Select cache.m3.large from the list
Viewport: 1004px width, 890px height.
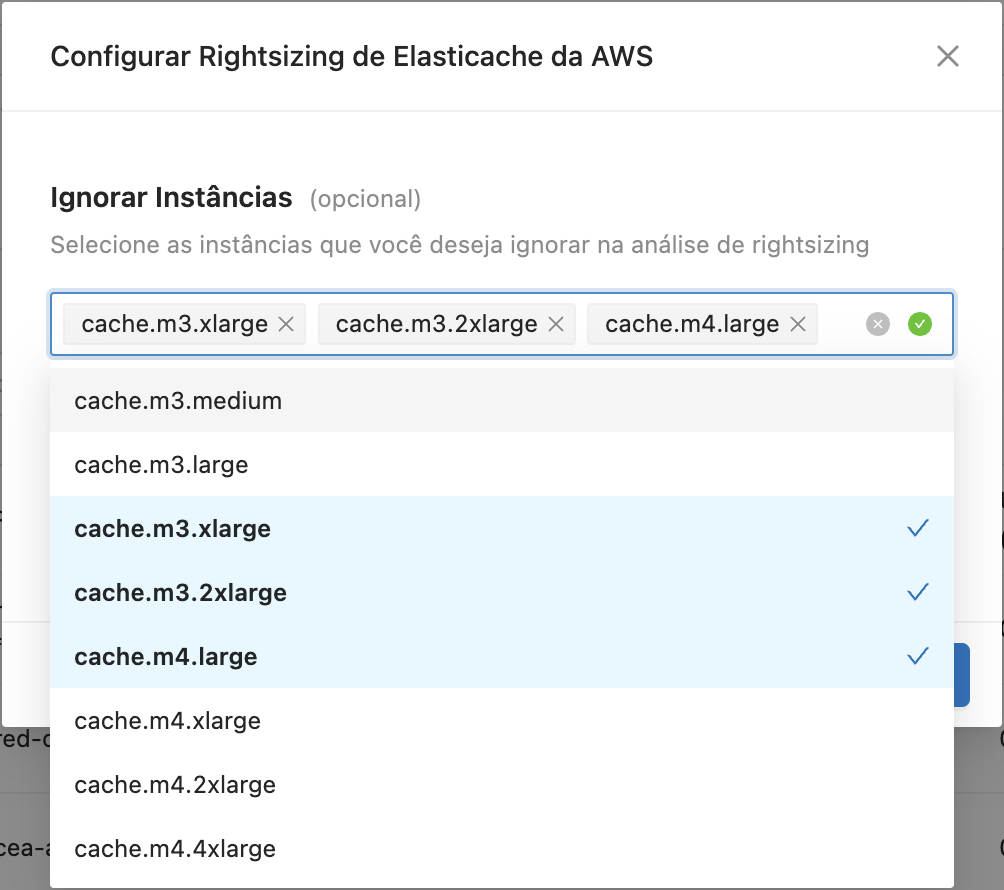click(161, 464)
